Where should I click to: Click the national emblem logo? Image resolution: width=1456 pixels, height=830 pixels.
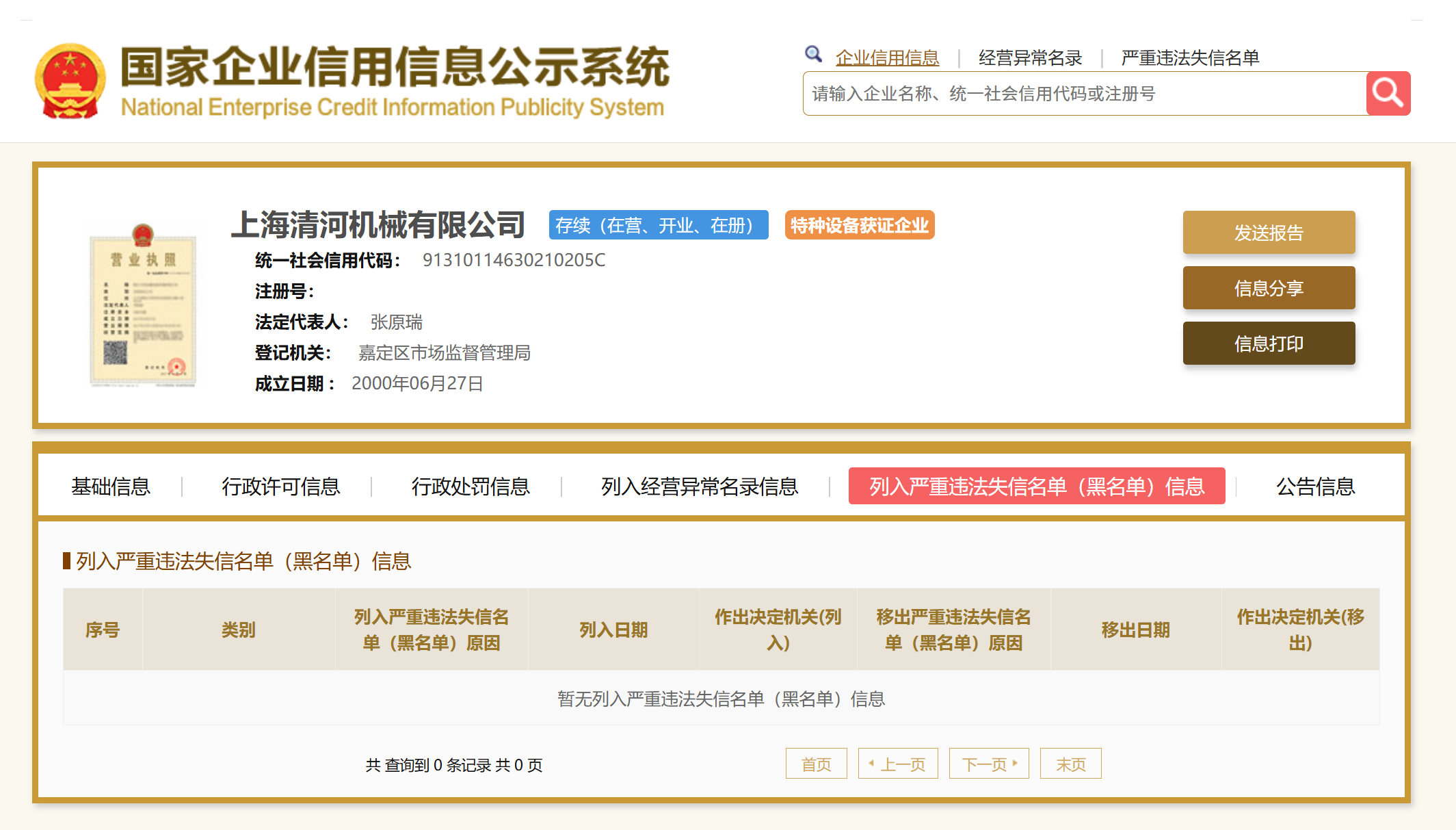click(70, 81)
